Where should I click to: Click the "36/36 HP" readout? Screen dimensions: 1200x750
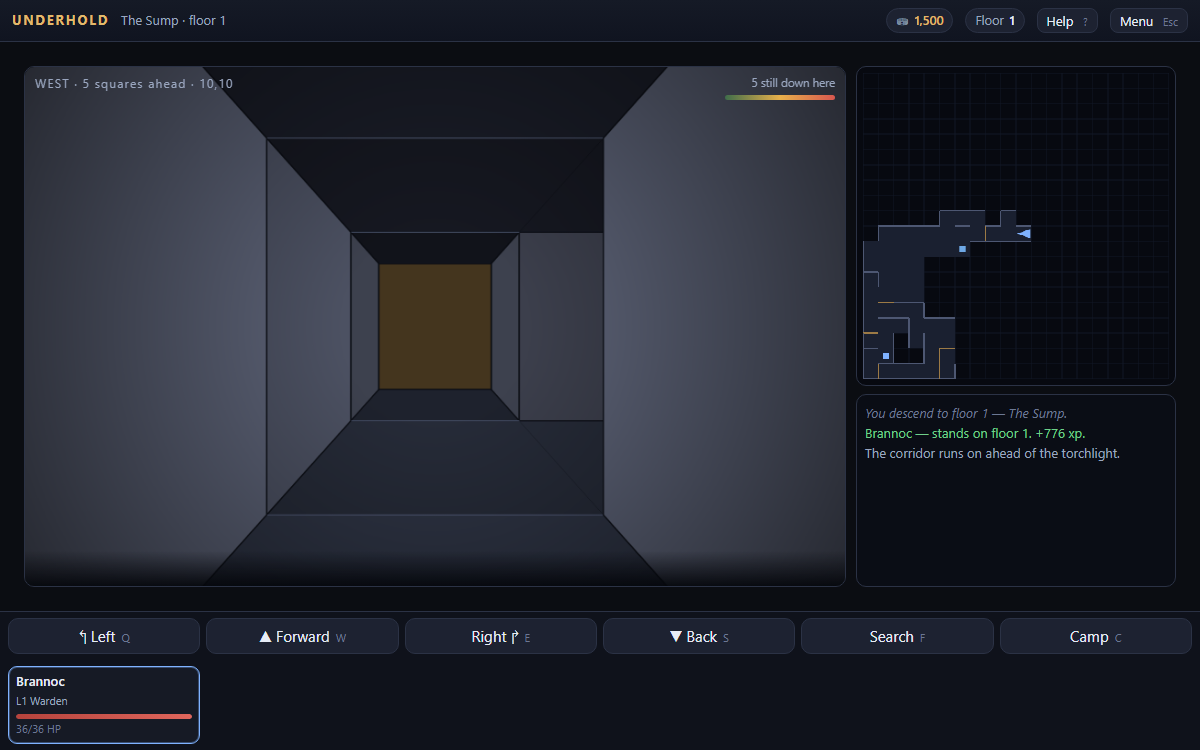38,729
